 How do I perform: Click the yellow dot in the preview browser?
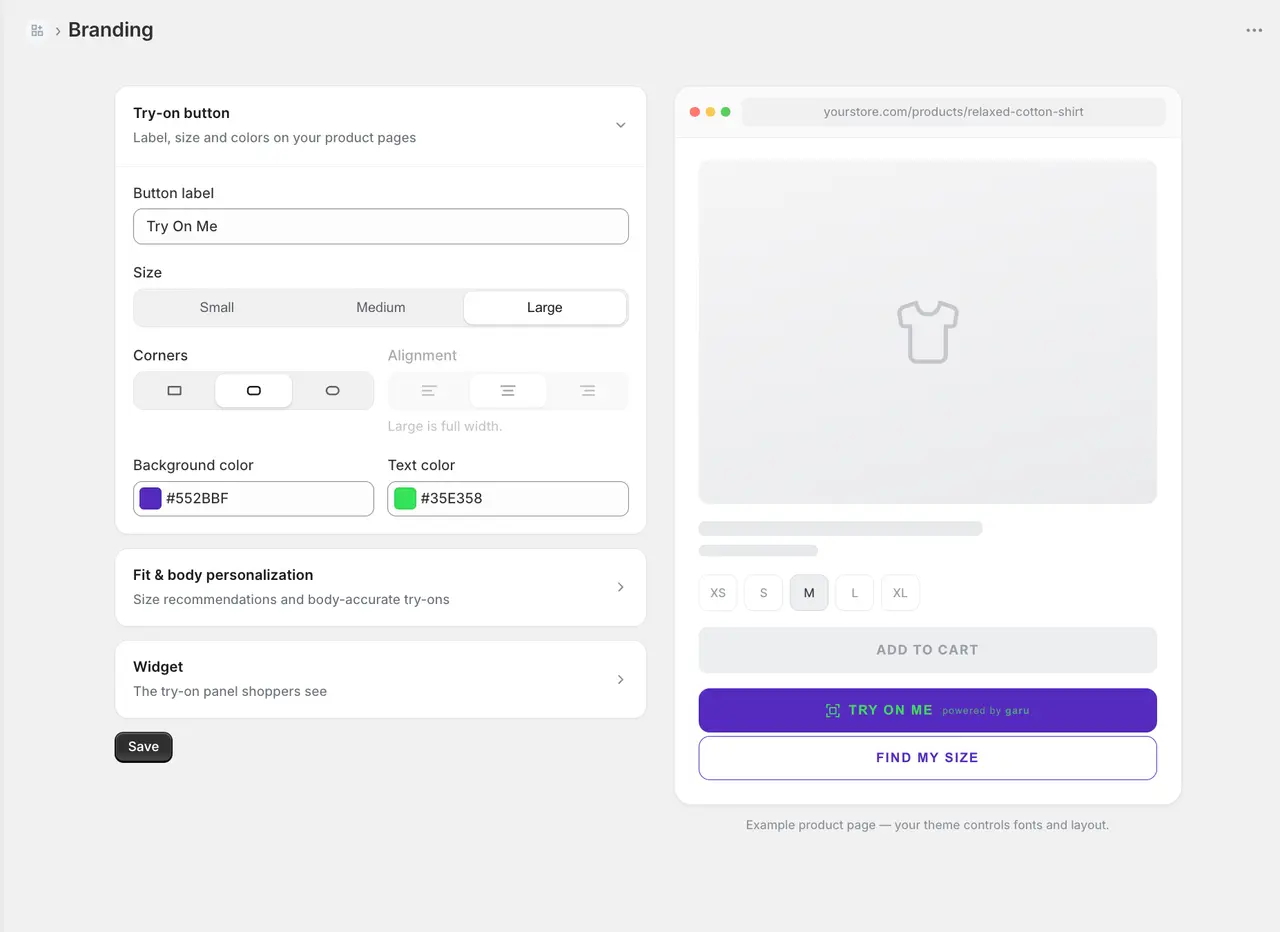tap(710, 112)
